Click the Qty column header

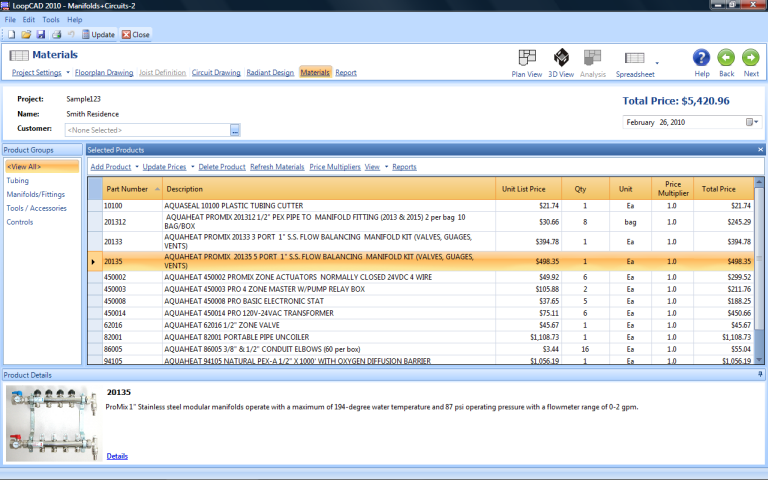[585, 189]
